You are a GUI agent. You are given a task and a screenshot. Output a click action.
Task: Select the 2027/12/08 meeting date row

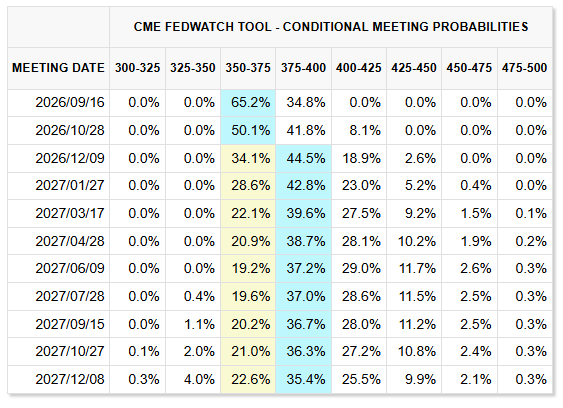280,379
